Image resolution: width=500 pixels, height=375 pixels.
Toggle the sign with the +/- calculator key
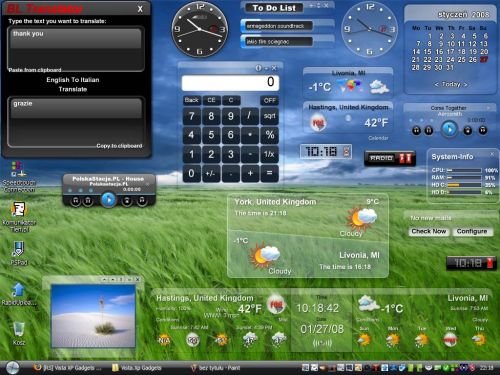[x=211, y=173]
